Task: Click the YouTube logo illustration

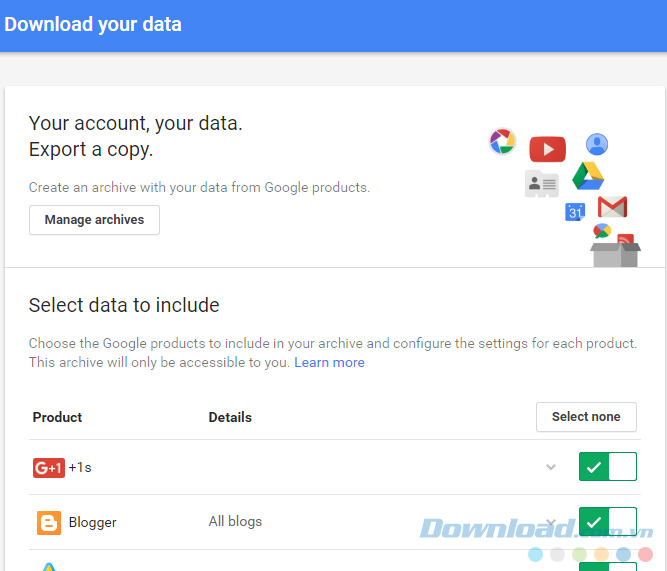Action: pos(547,149)
